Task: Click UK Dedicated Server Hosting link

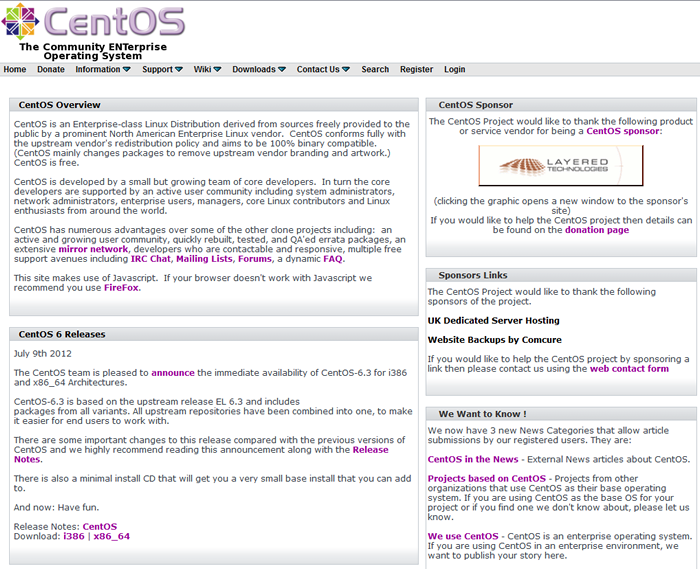Action: tap(493, 320)
